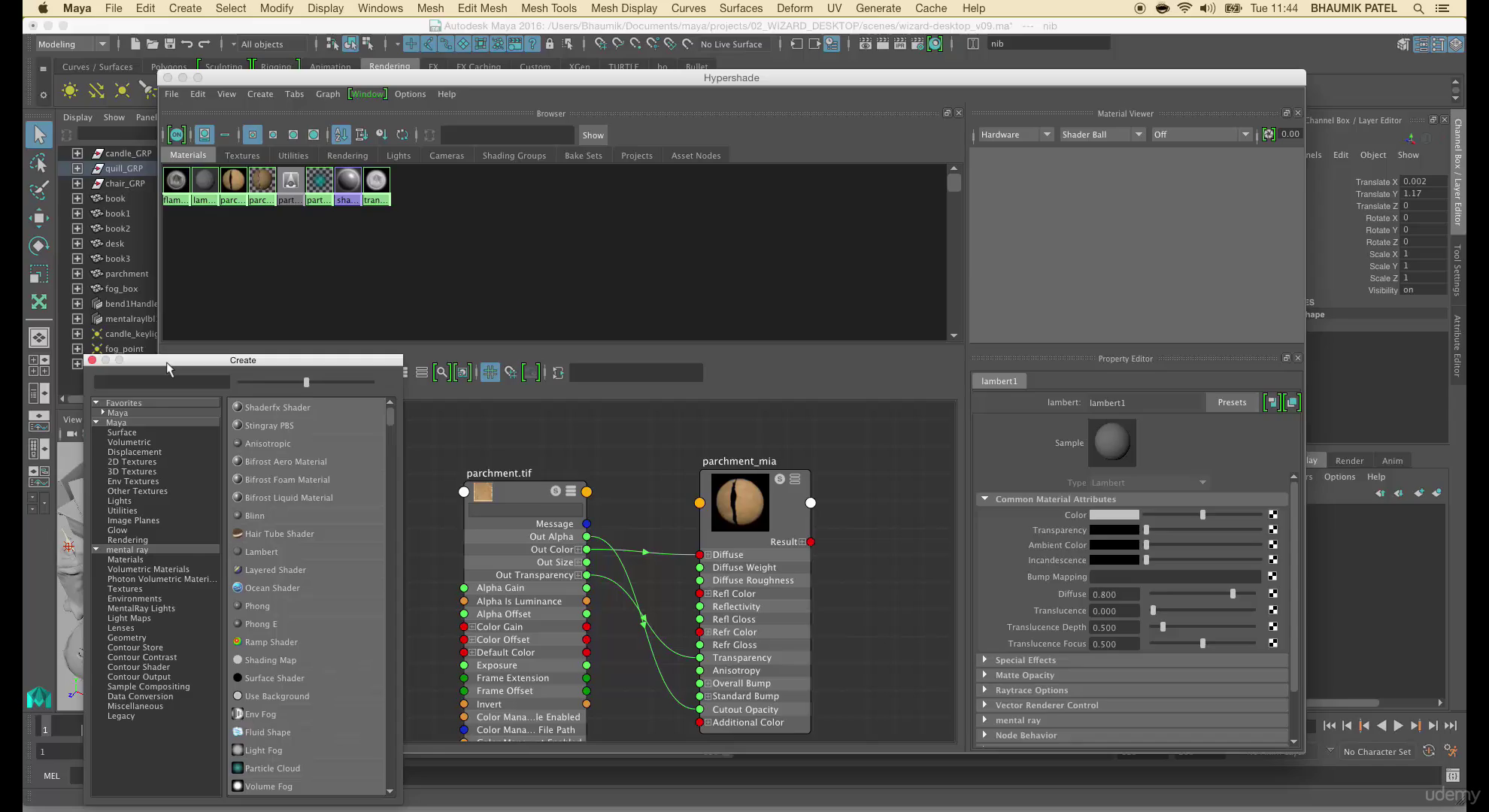Expand candle_GRP in the Outliner

pos(77,153)
